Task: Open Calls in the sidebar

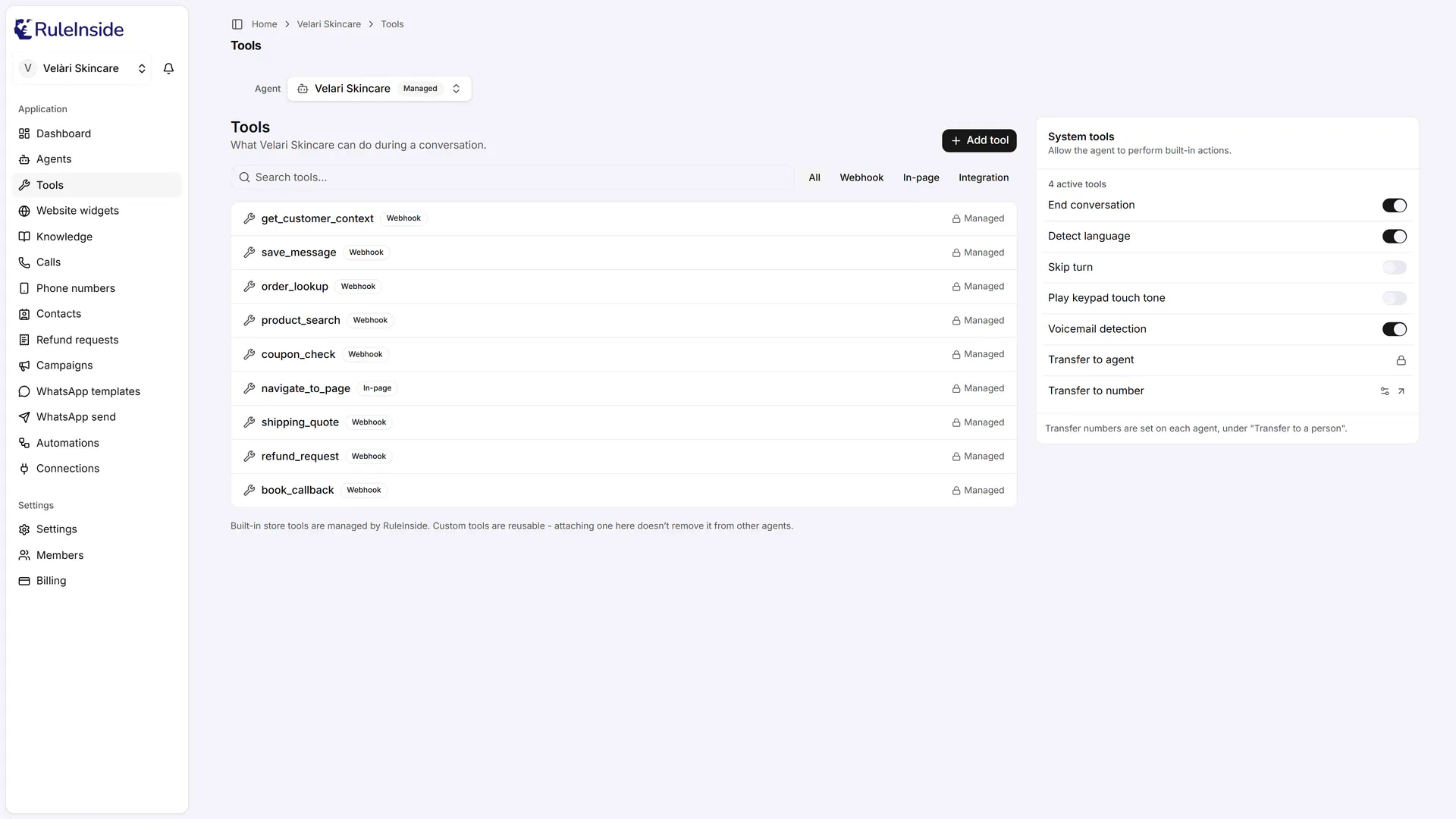Action: [x=97, y=262]
